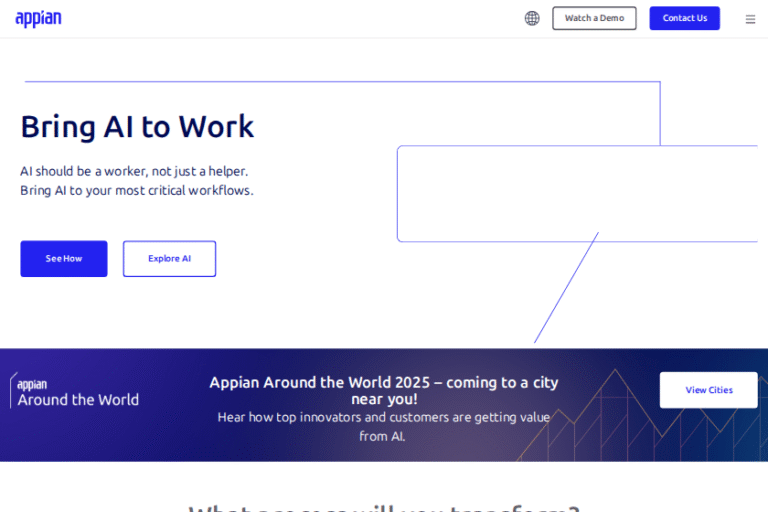Click the empty rounded panel beside the headline
The width and height of the screenshot is (768, 512).
click(x=580, y=194)
